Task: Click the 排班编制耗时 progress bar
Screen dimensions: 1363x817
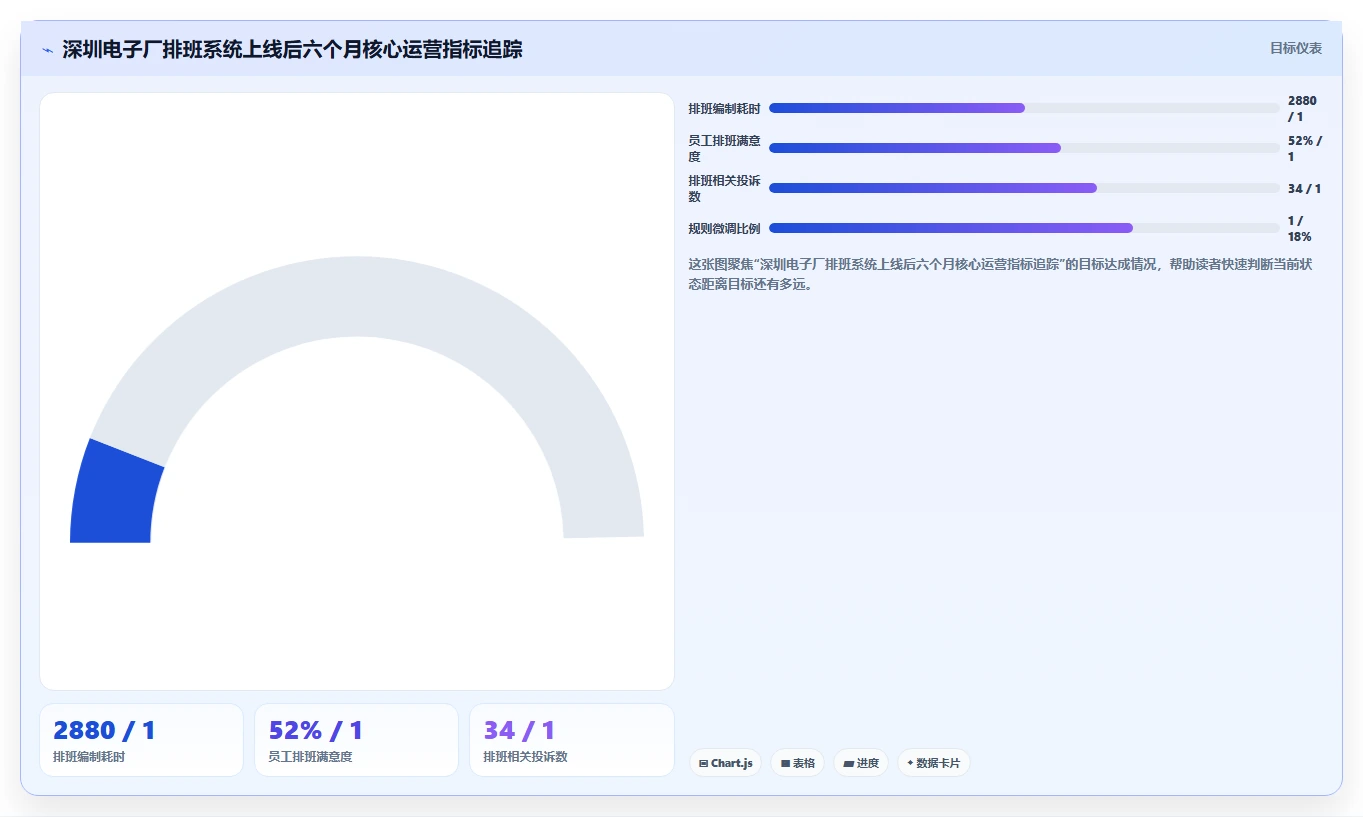Action: 1024,108
